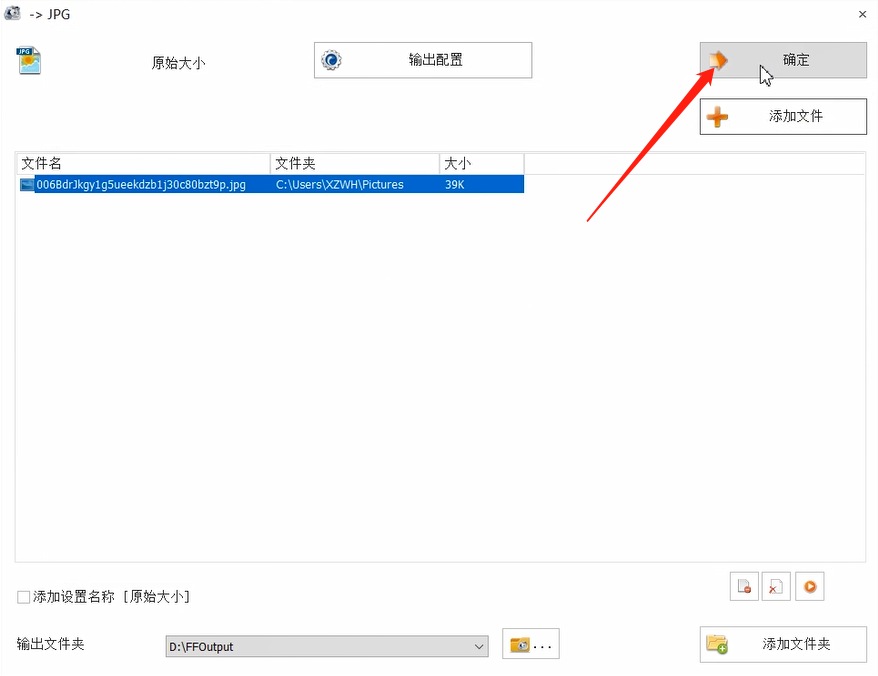Remove selected file using delete-file icon

(x=744, y=586)
